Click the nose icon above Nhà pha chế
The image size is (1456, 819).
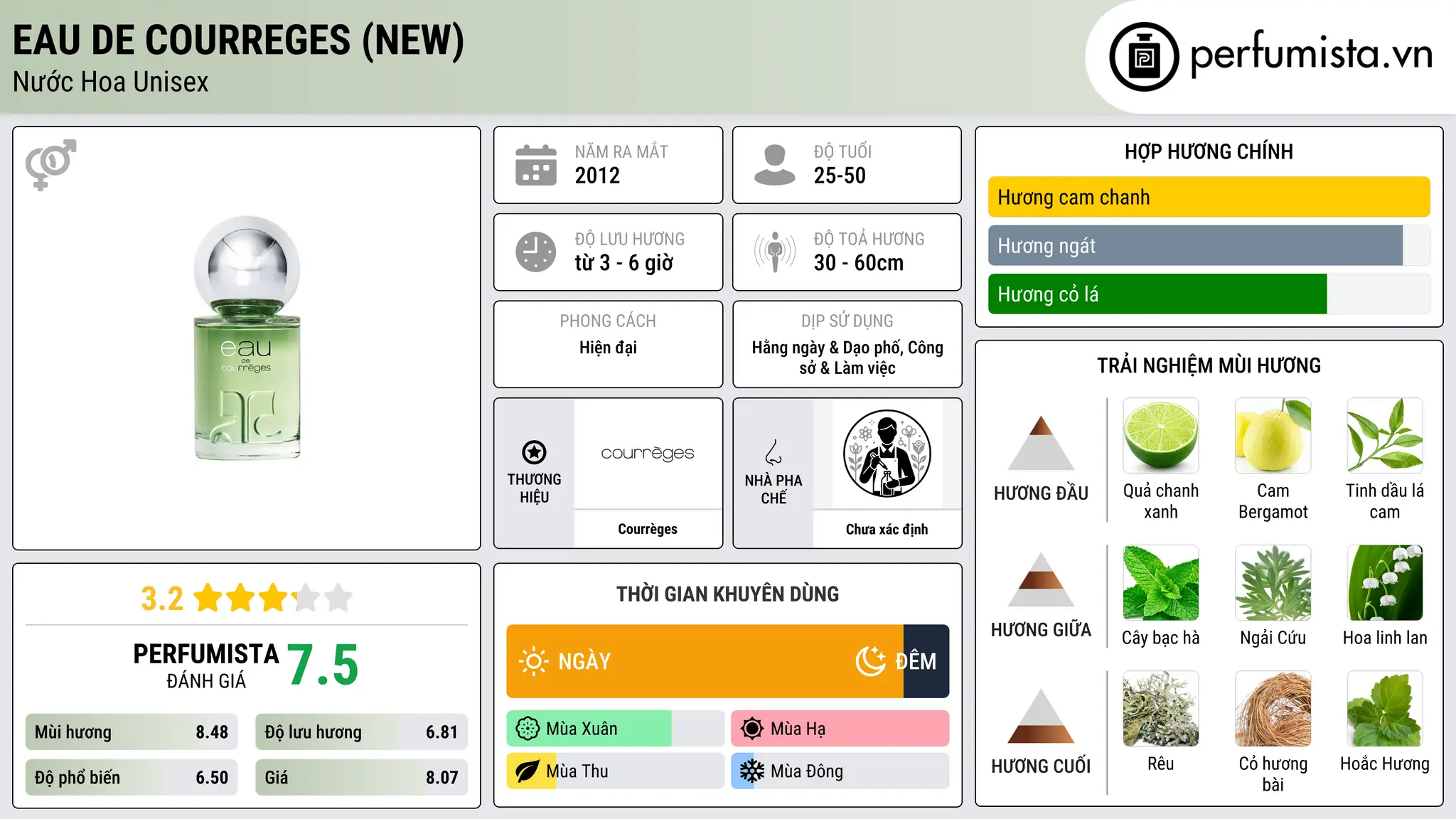(773, 452)
